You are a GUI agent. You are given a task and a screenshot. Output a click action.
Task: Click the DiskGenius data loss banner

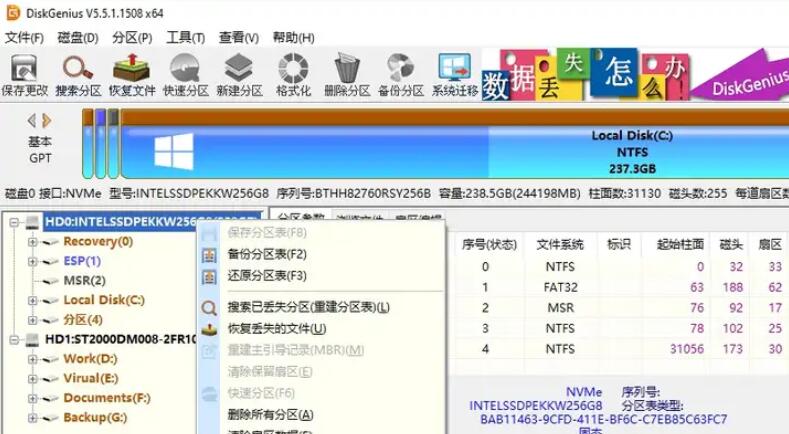635,75
